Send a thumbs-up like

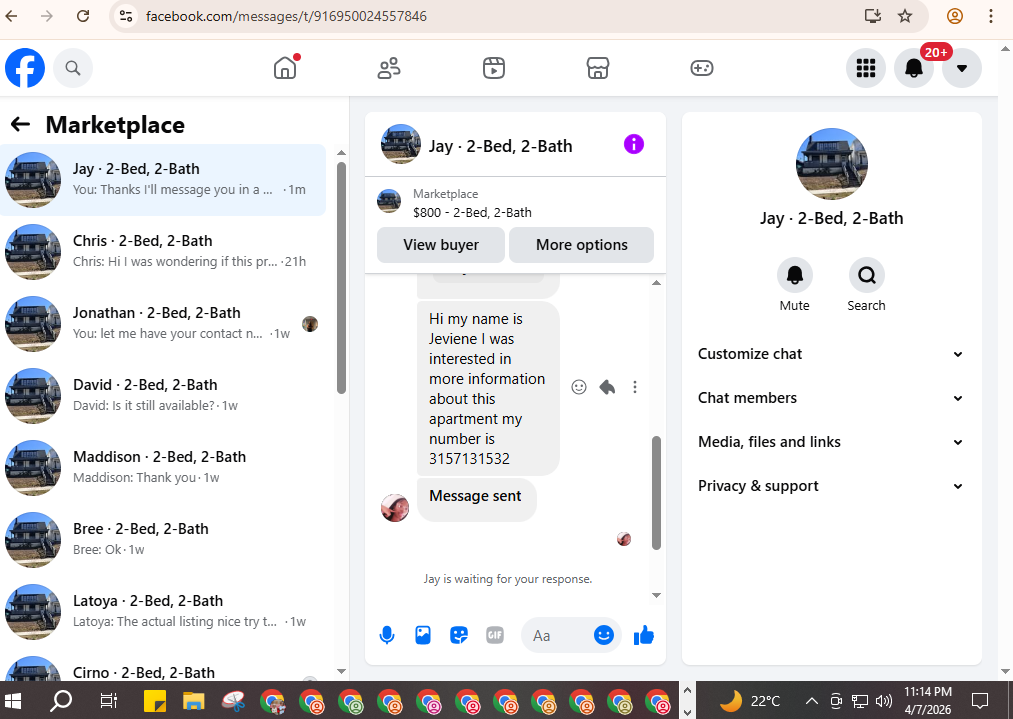pos(644,636)
